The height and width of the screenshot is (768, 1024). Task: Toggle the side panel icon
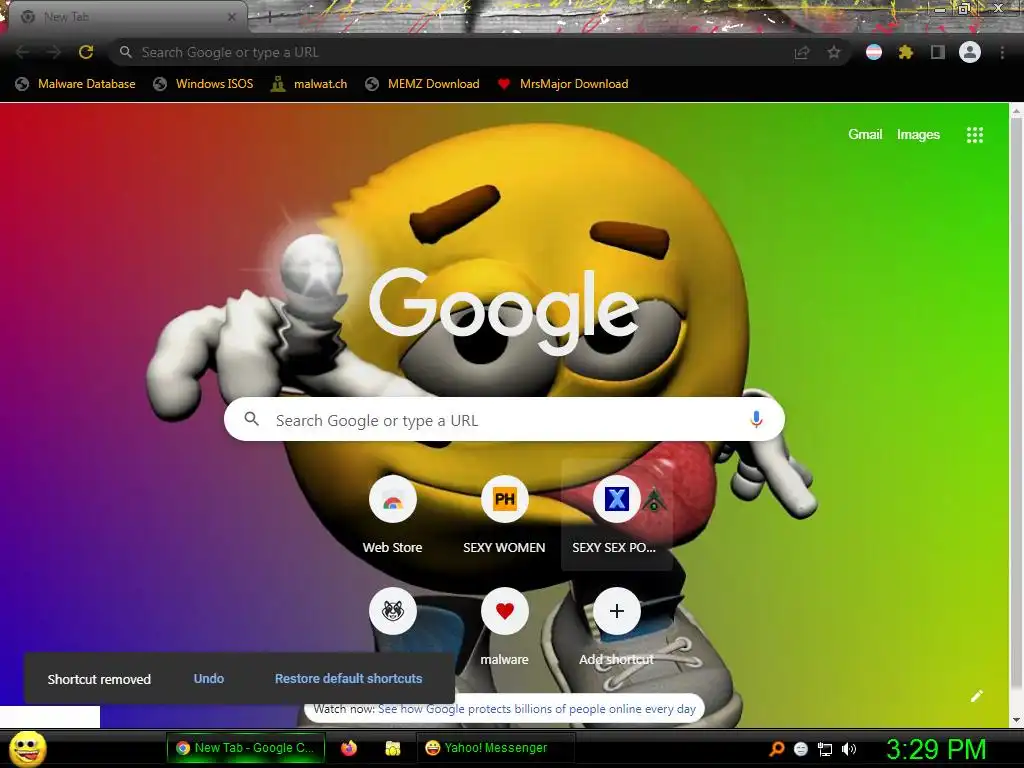click(x=938, y=52)
